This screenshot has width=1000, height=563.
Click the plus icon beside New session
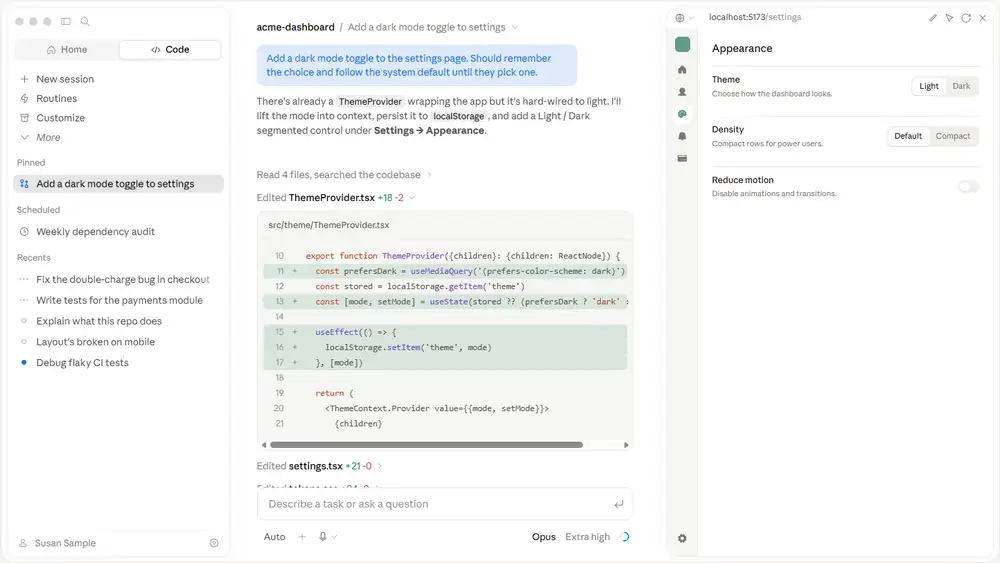coord(24,79)
